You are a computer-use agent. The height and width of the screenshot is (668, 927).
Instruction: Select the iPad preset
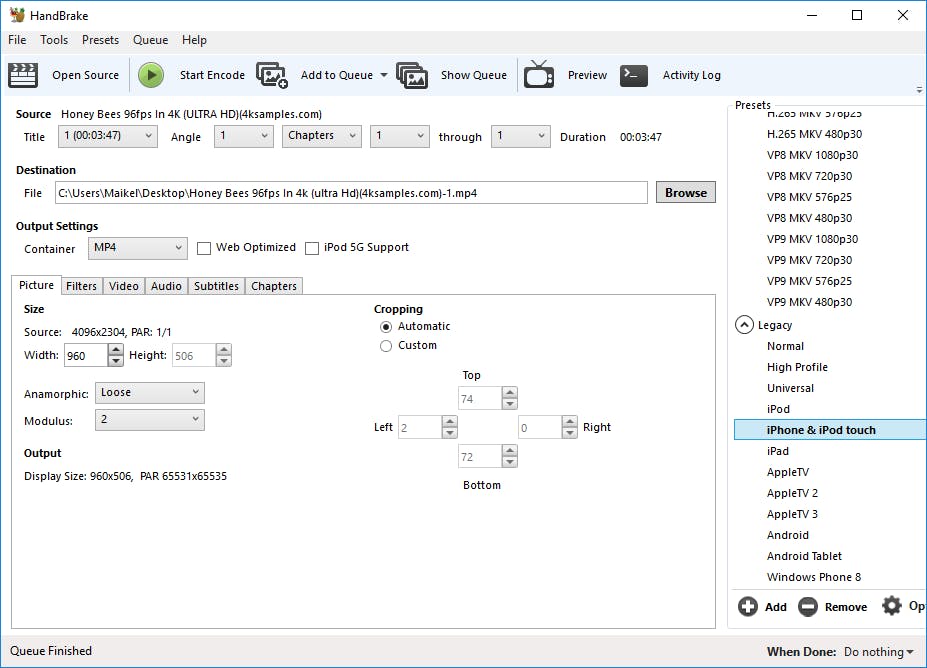777,451
